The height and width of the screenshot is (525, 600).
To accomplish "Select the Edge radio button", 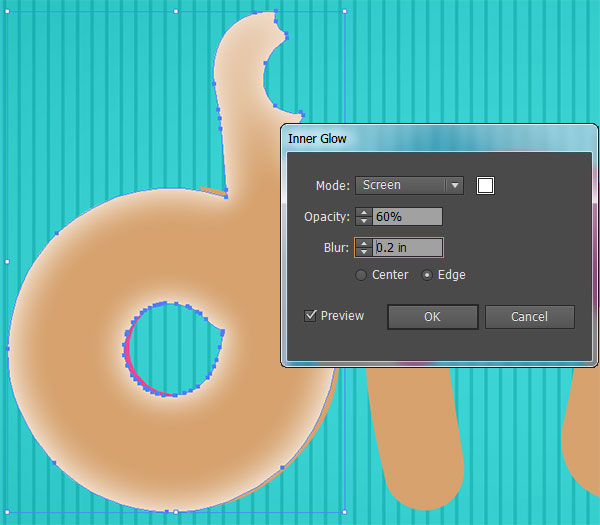I will tap(428, 275).
